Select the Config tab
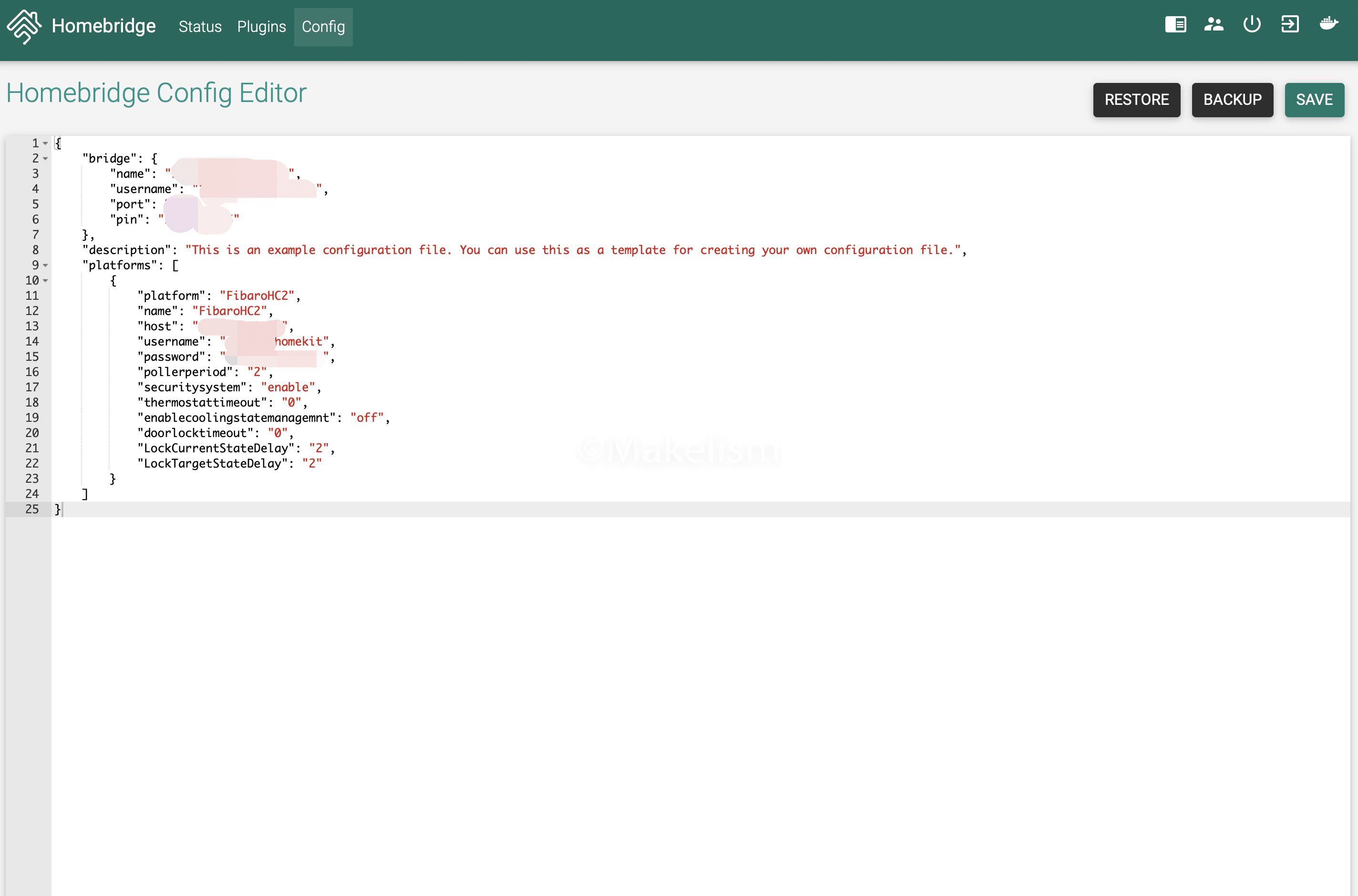 323,27
